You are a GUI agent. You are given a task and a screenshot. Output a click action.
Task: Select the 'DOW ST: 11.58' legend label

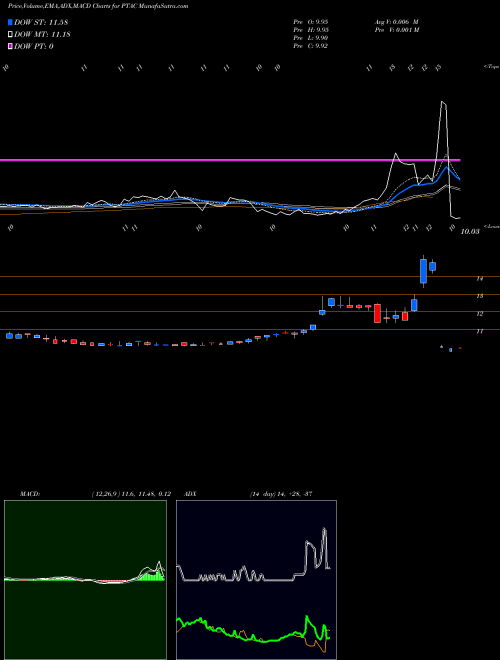tap(41, 22)
